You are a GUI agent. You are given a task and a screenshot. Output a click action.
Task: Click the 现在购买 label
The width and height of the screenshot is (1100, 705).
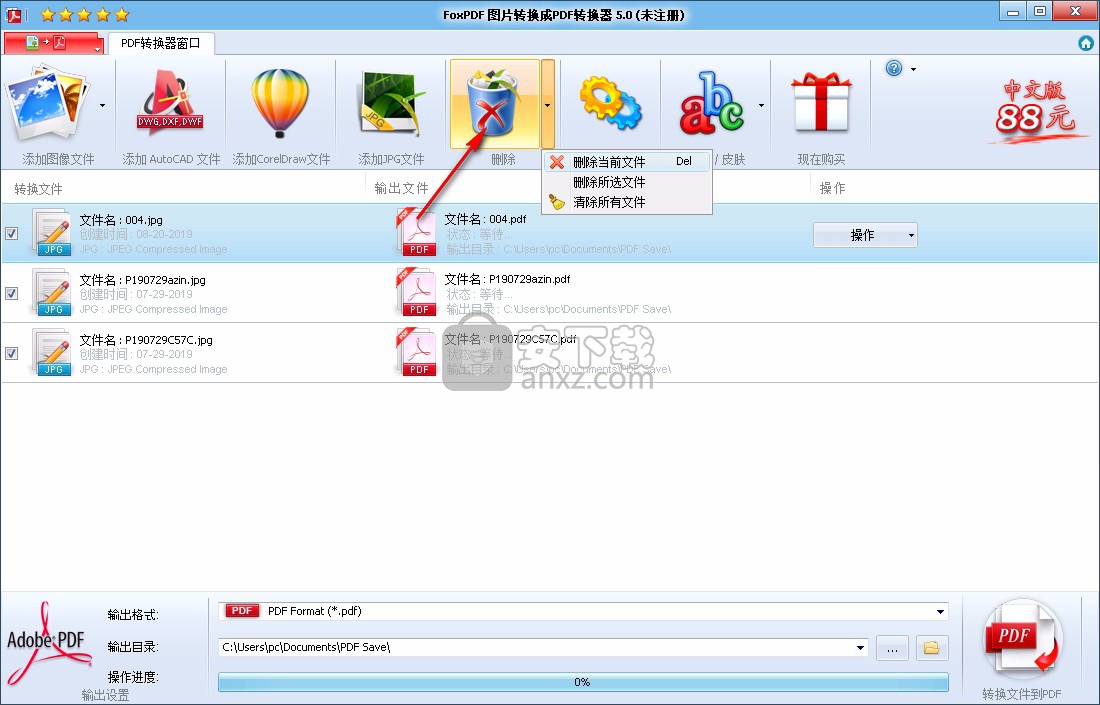point(821,159)
